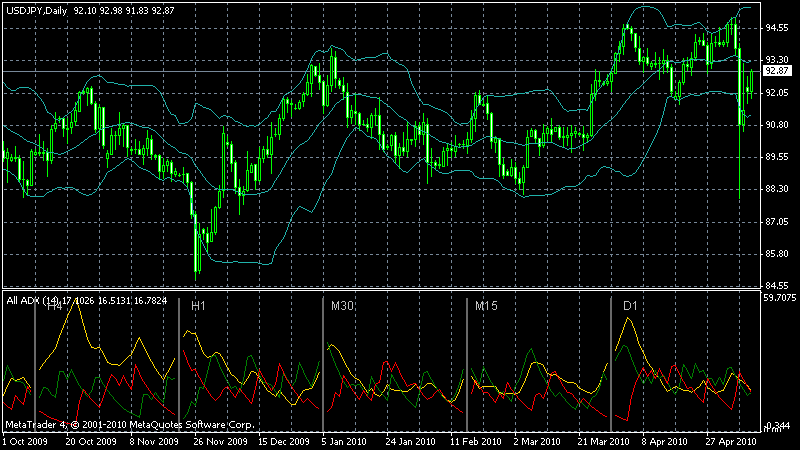Click the 27 Apr 2010 date label
The image size is (800, 450).
click(x=731, y=441)
